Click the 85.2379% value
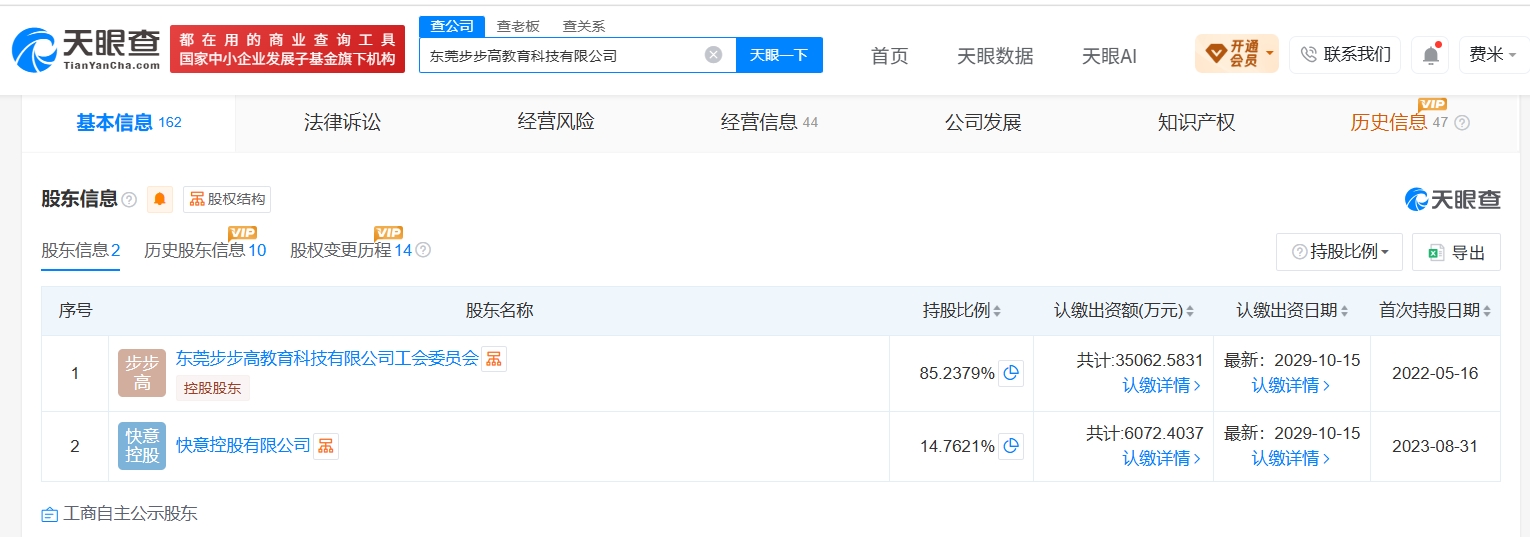The width and height of the screenshot is (1530, 537). click(x=957, y=374)
